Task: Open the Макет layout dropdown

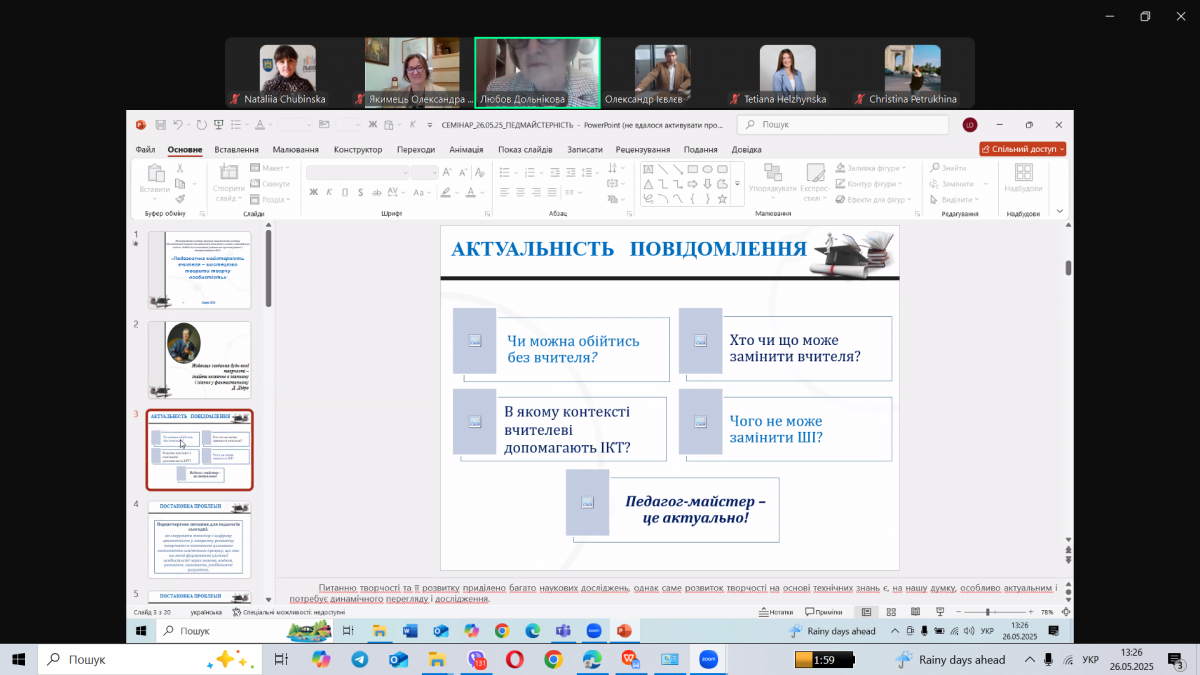Action: 271,168
